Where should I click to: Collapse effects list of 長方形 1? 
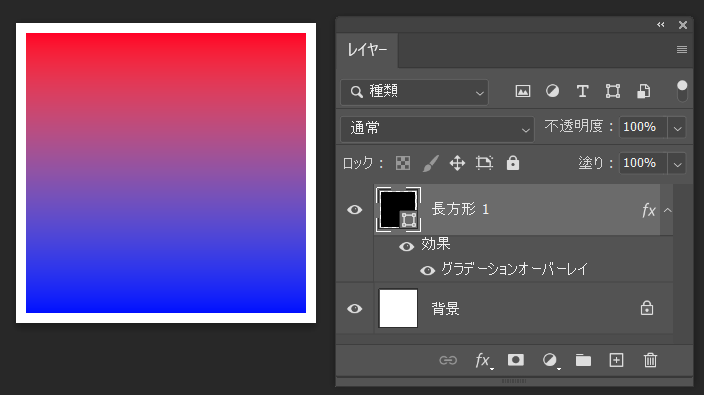click(668, 210)
